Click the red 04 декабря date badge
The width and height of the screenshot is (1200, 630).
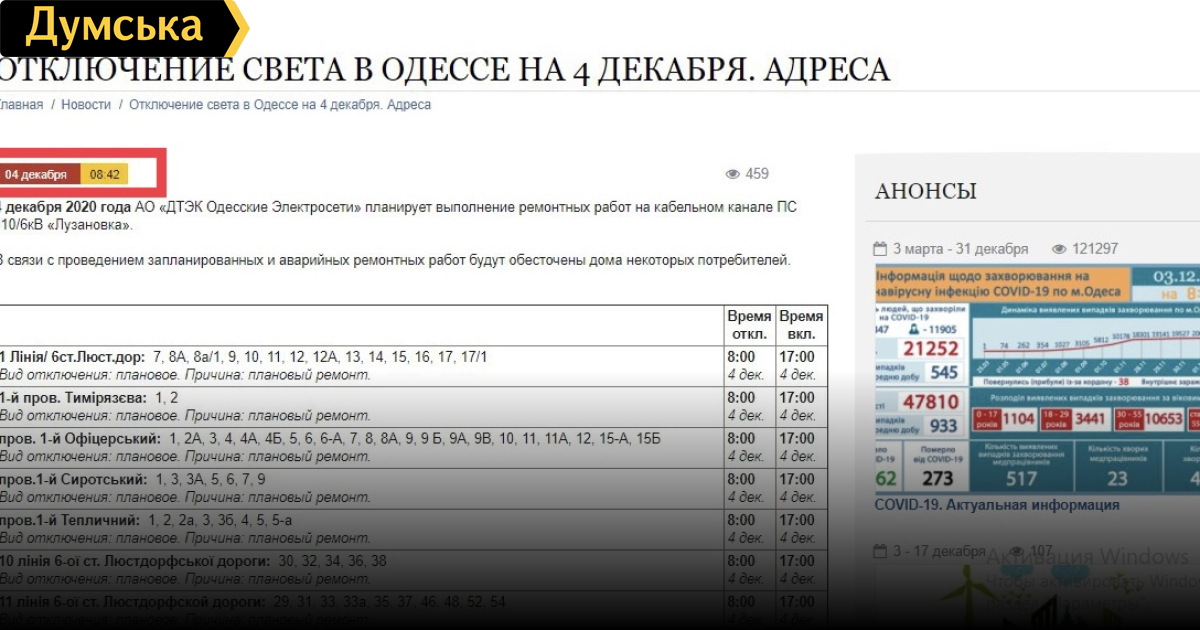(x=37, y=175)
